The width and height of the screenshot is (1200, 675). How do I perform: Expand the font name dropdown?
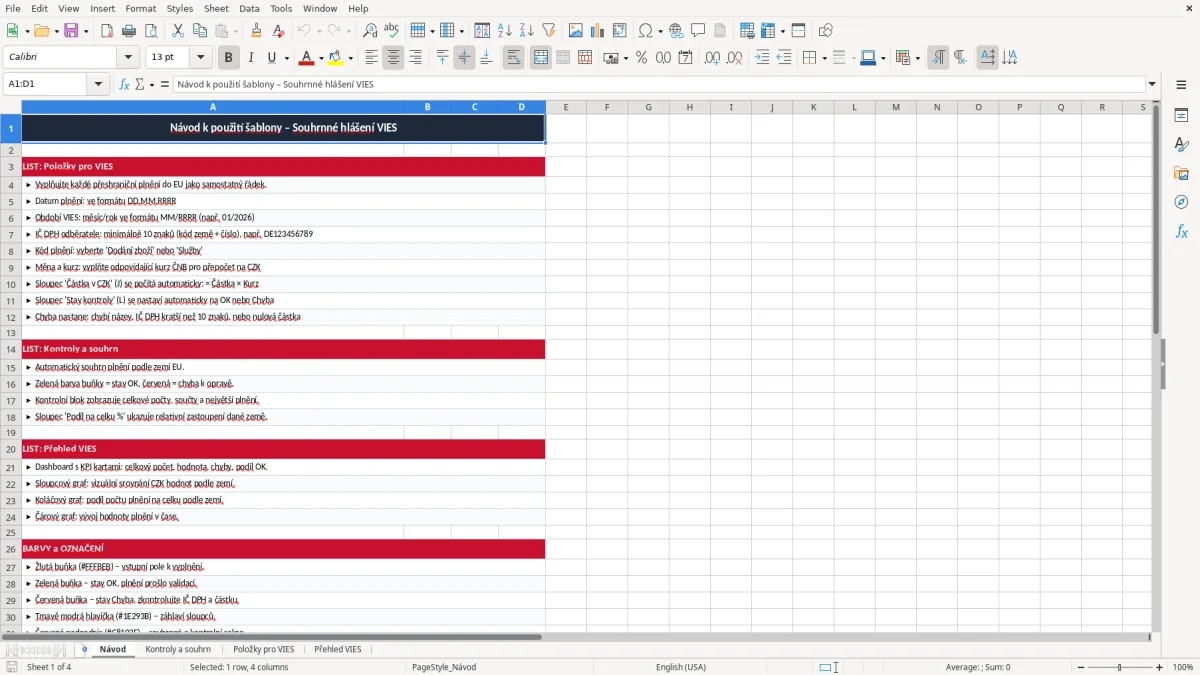pyautogui.click(x=127, y=58)
